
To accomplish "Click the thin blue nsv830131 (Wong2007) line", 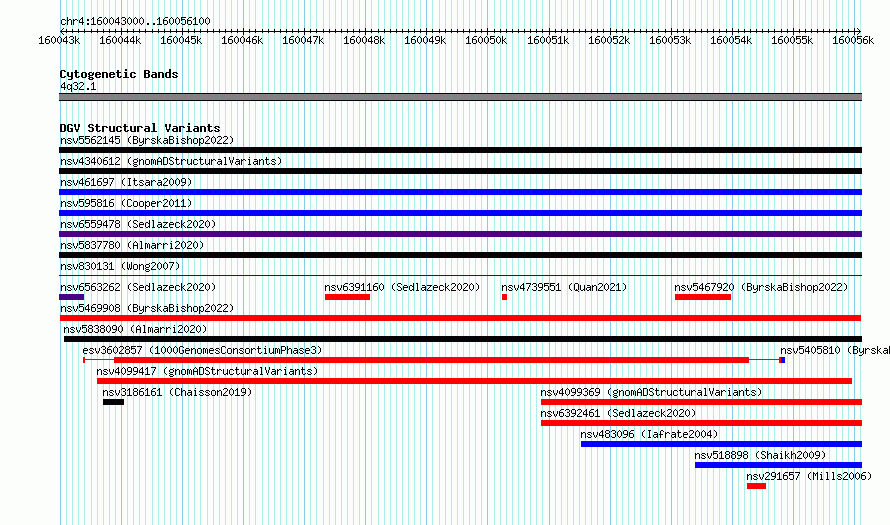I will click(460, 276).
